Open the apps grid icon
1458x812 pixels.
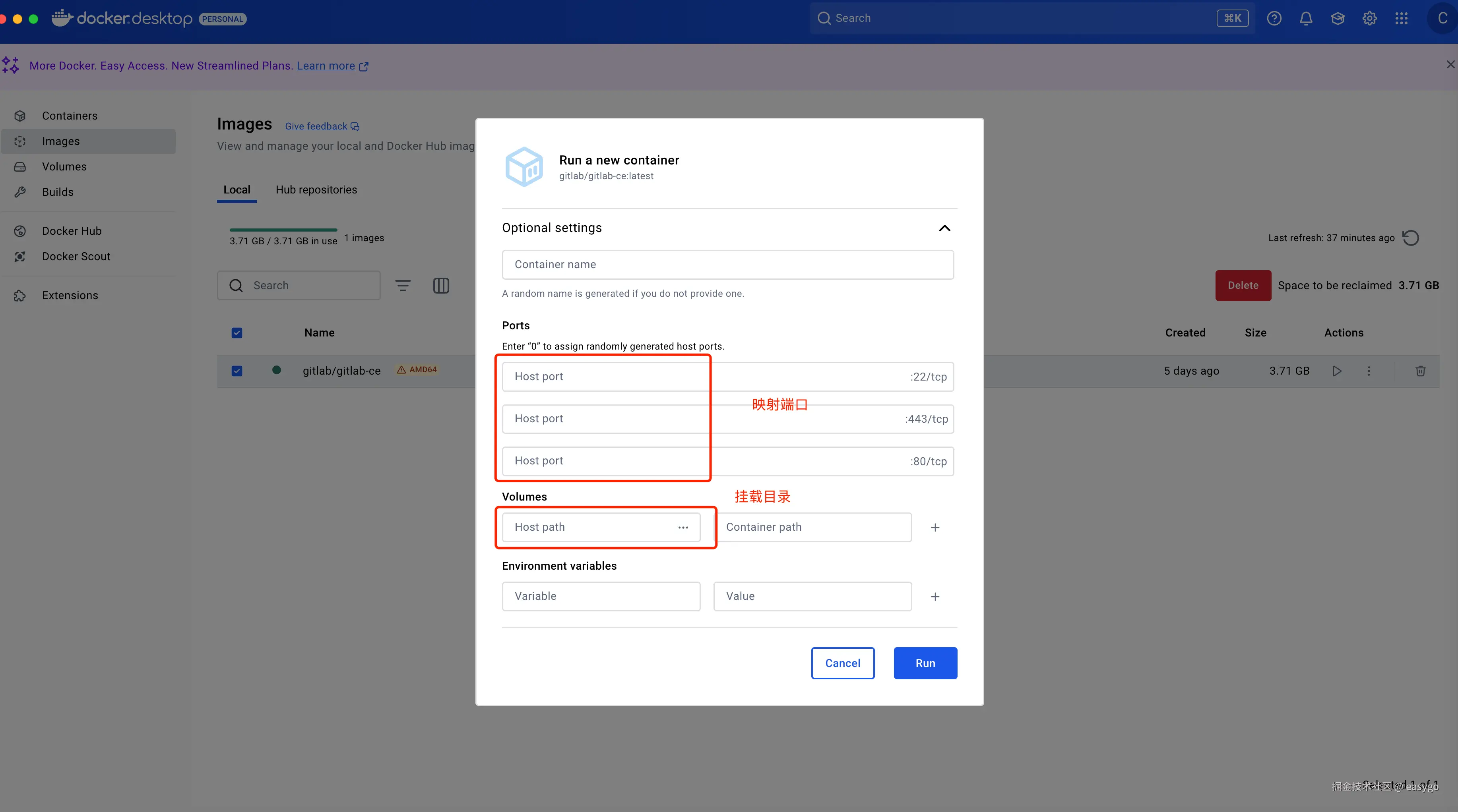click(1402, 18)
